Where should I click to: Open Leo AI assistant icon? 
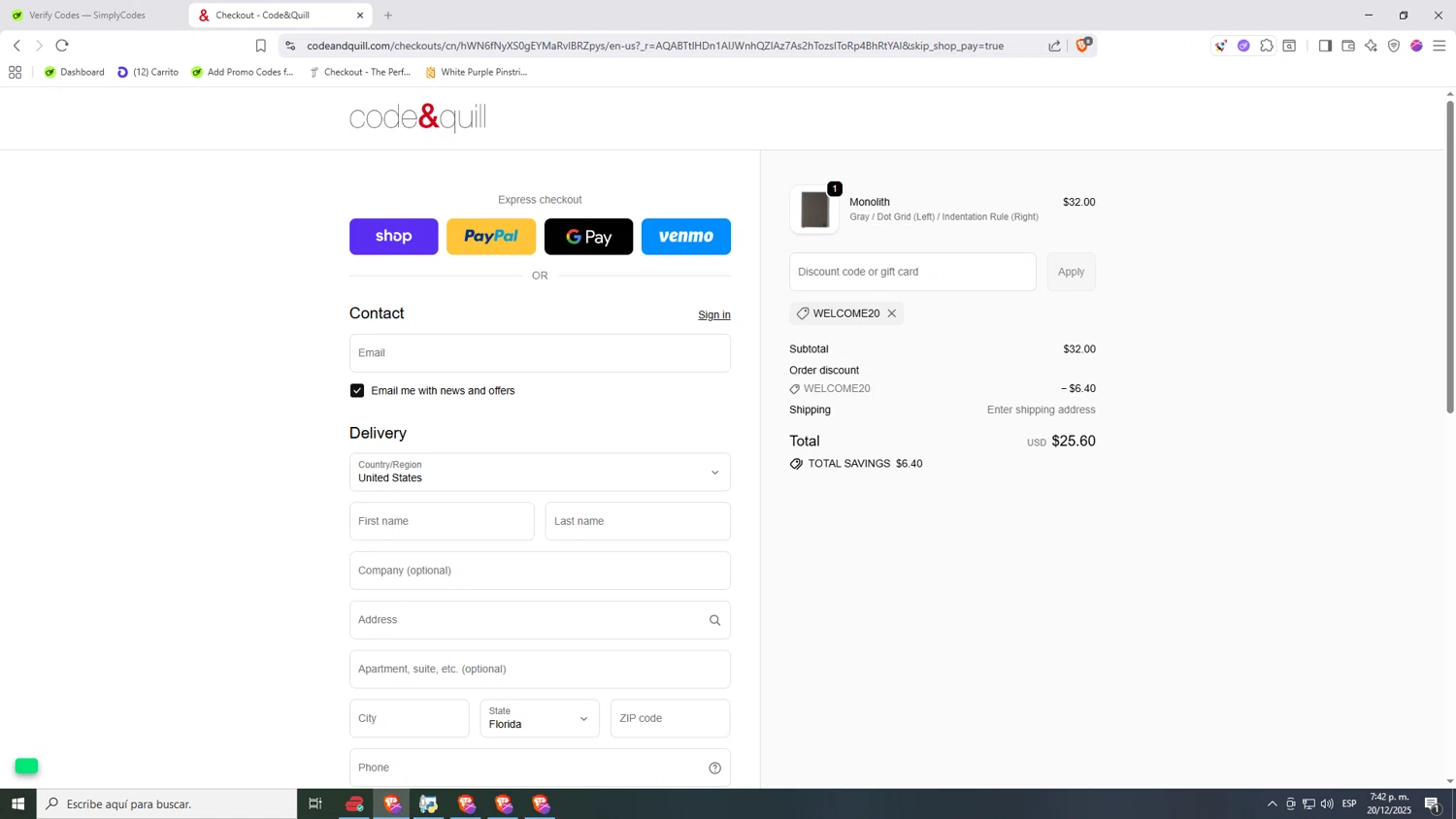click(x=1371, y=46)
